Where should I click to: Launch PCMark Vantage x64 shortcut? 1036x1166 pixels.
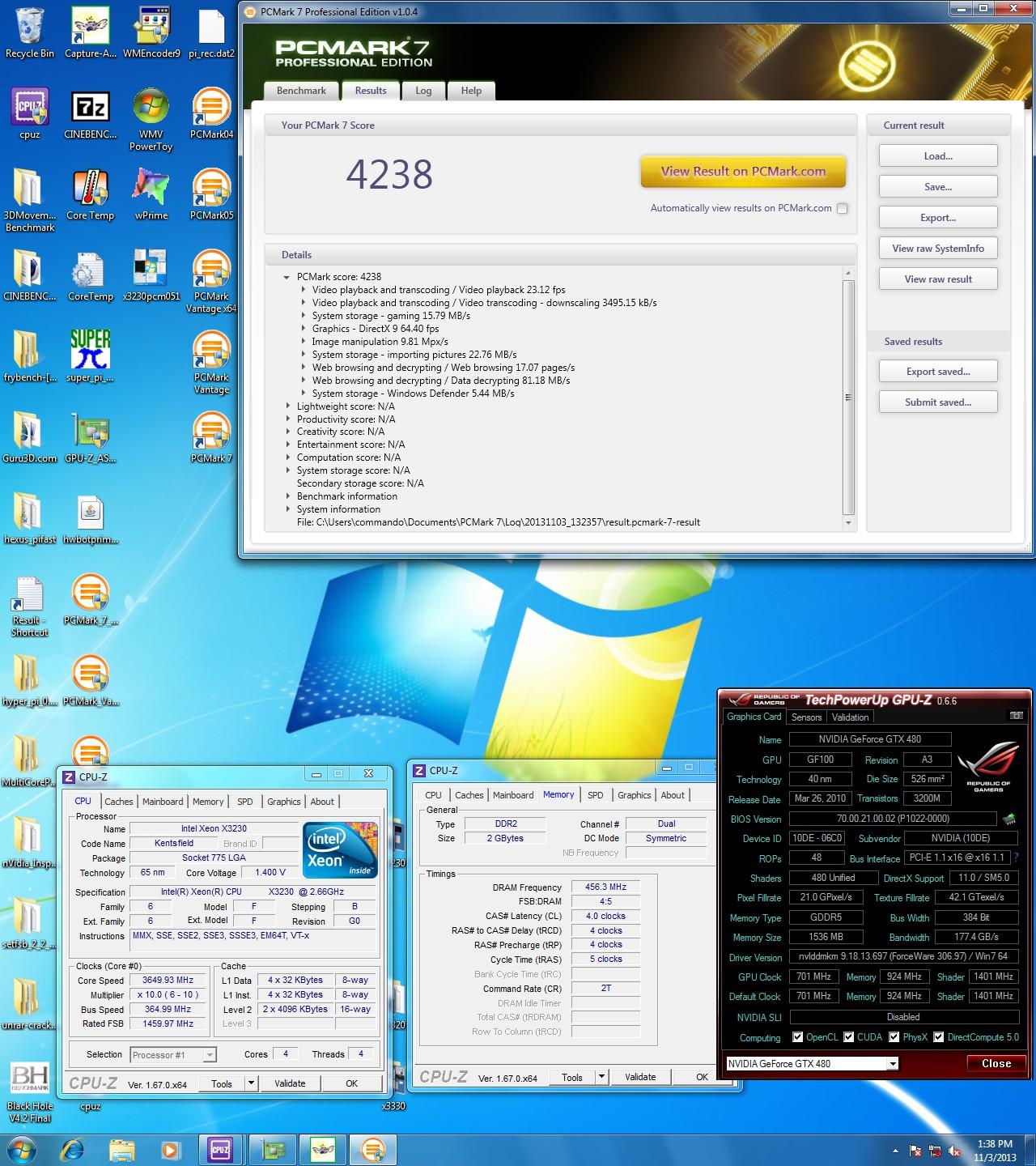click(211, 281)
